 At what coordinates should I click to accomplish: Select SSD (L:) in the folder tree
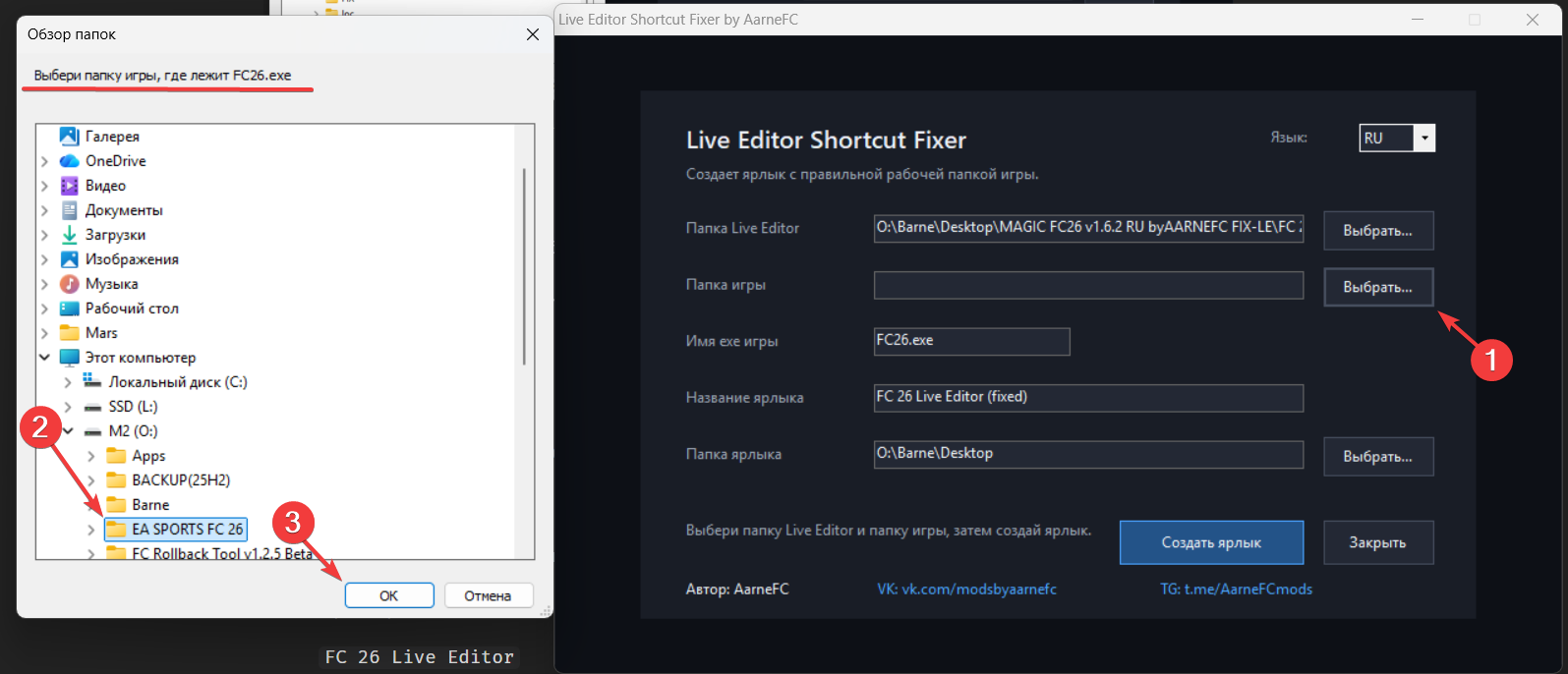[133, 407]
